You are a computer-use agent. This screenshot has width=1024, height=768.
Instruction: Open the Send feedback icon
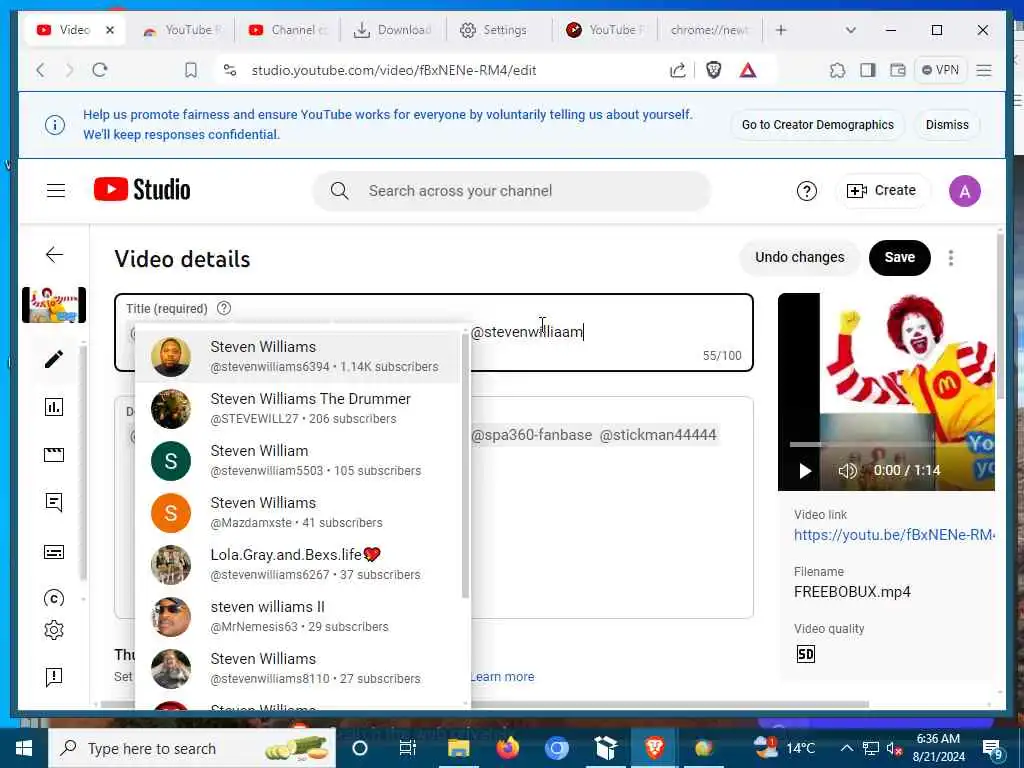[54, 677]
